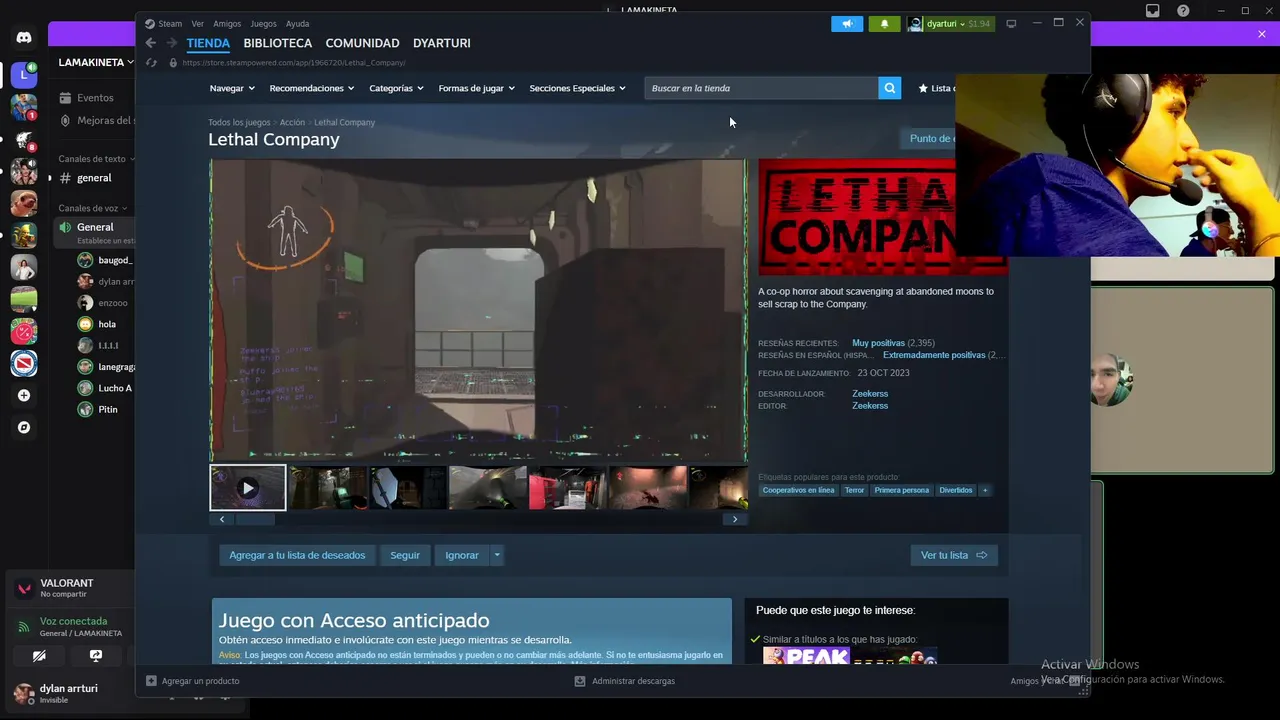Go to the TIENDA tab

coord(208,43)
